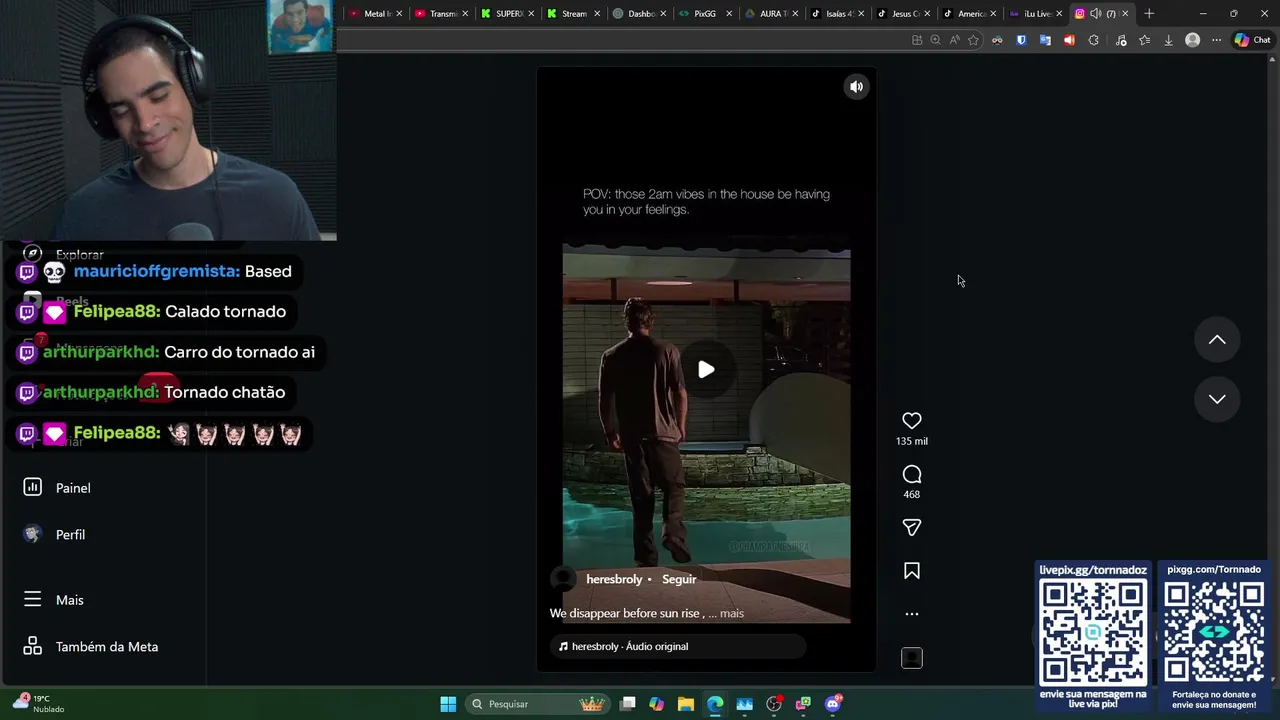Click the Painel bar chart icon
This screenshot has height=720, width=1280.
coord(32,487)
